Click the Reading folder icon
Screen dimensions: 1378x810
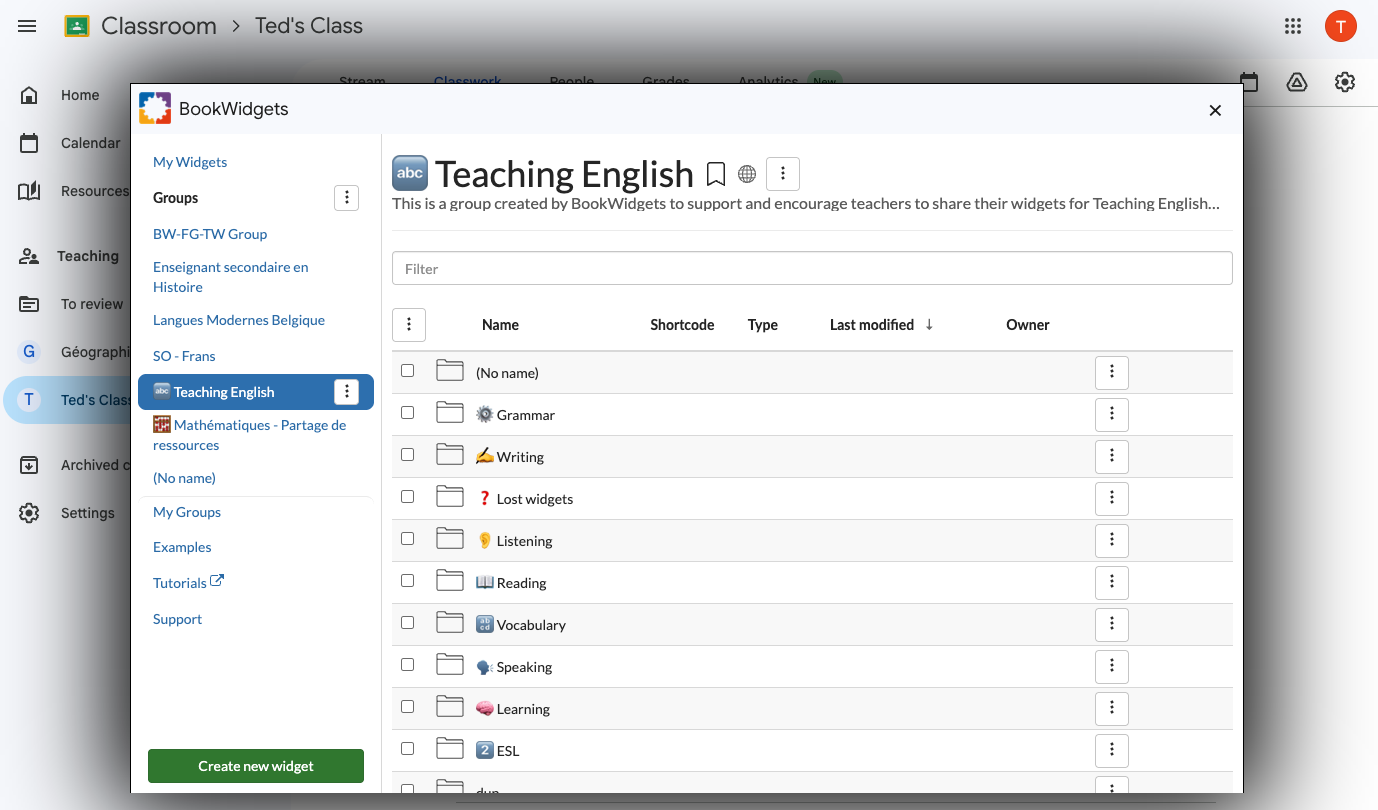tap(450, 581)
